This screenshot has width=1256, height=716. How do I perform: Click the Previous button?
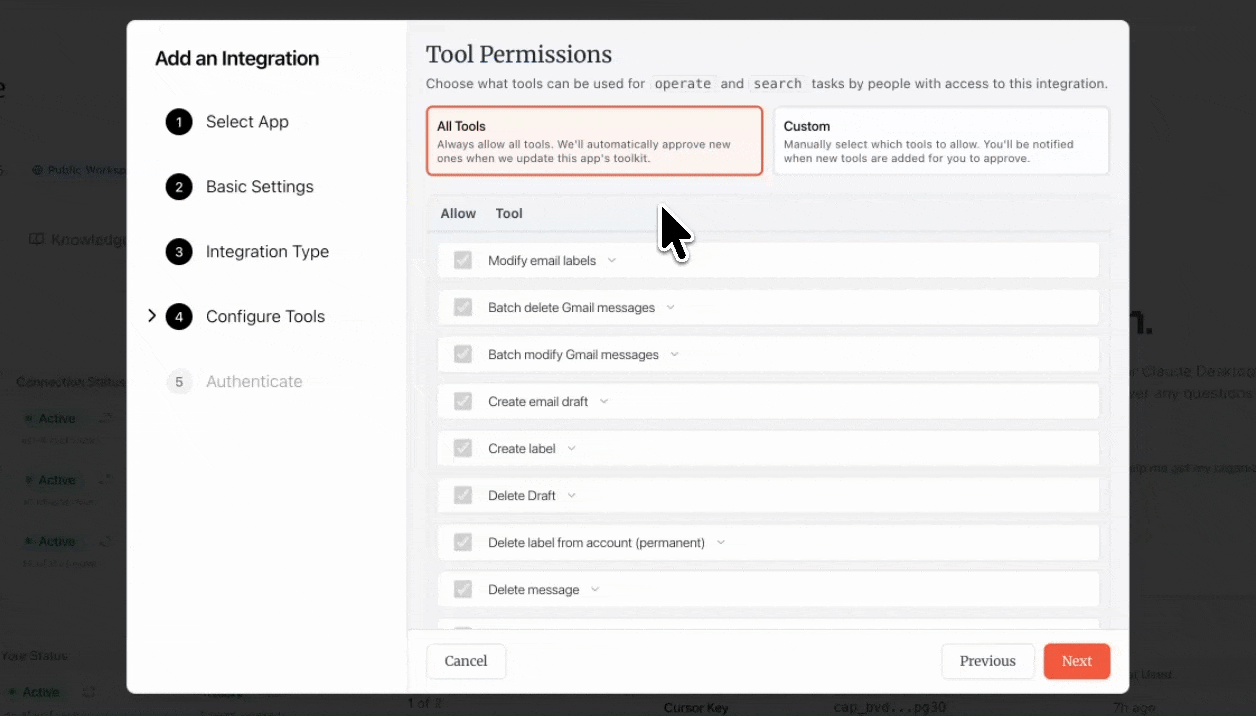pos(987,661)
